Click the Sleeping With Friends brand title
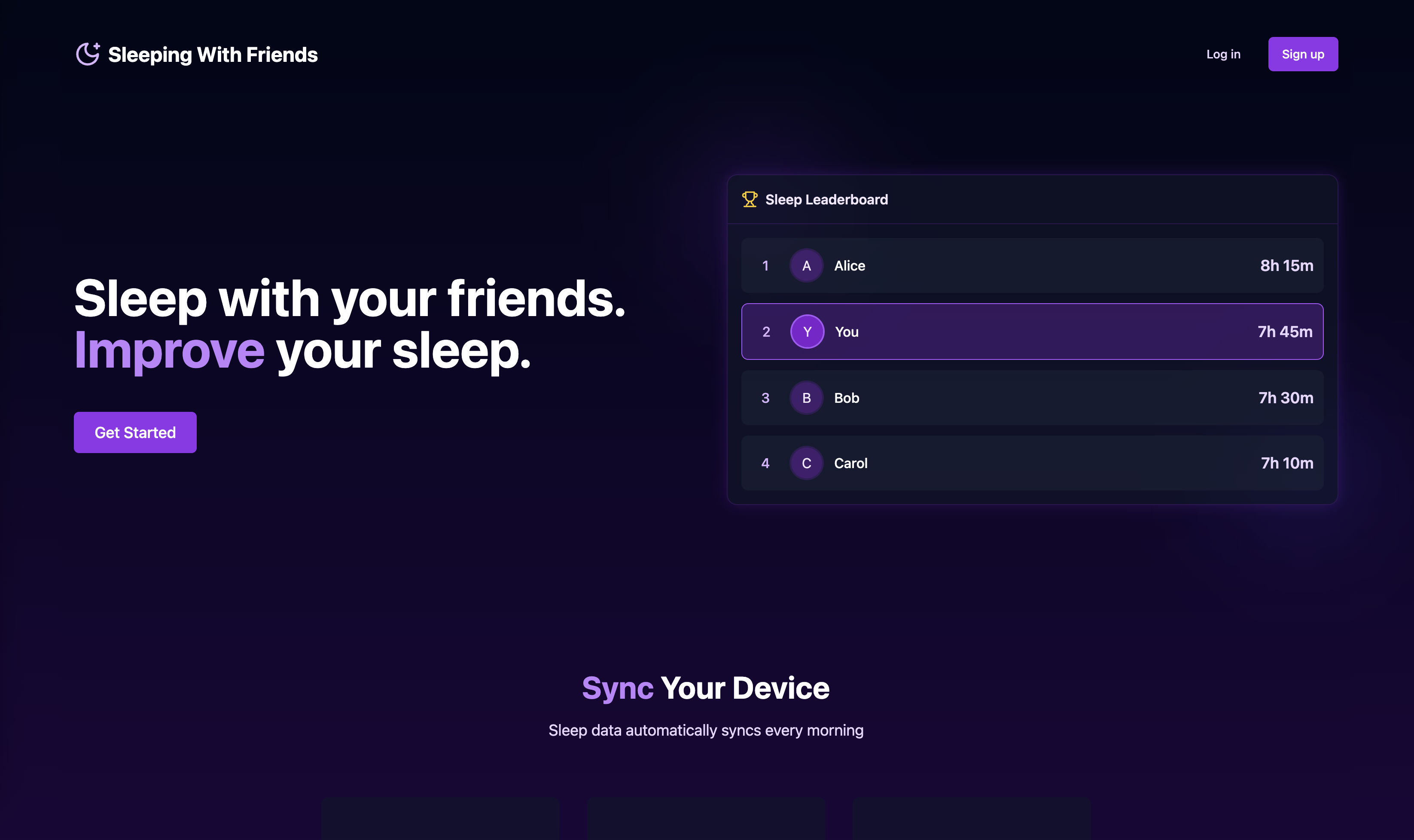This screenshot has width=1414, height=840. (x=213, y=55)
